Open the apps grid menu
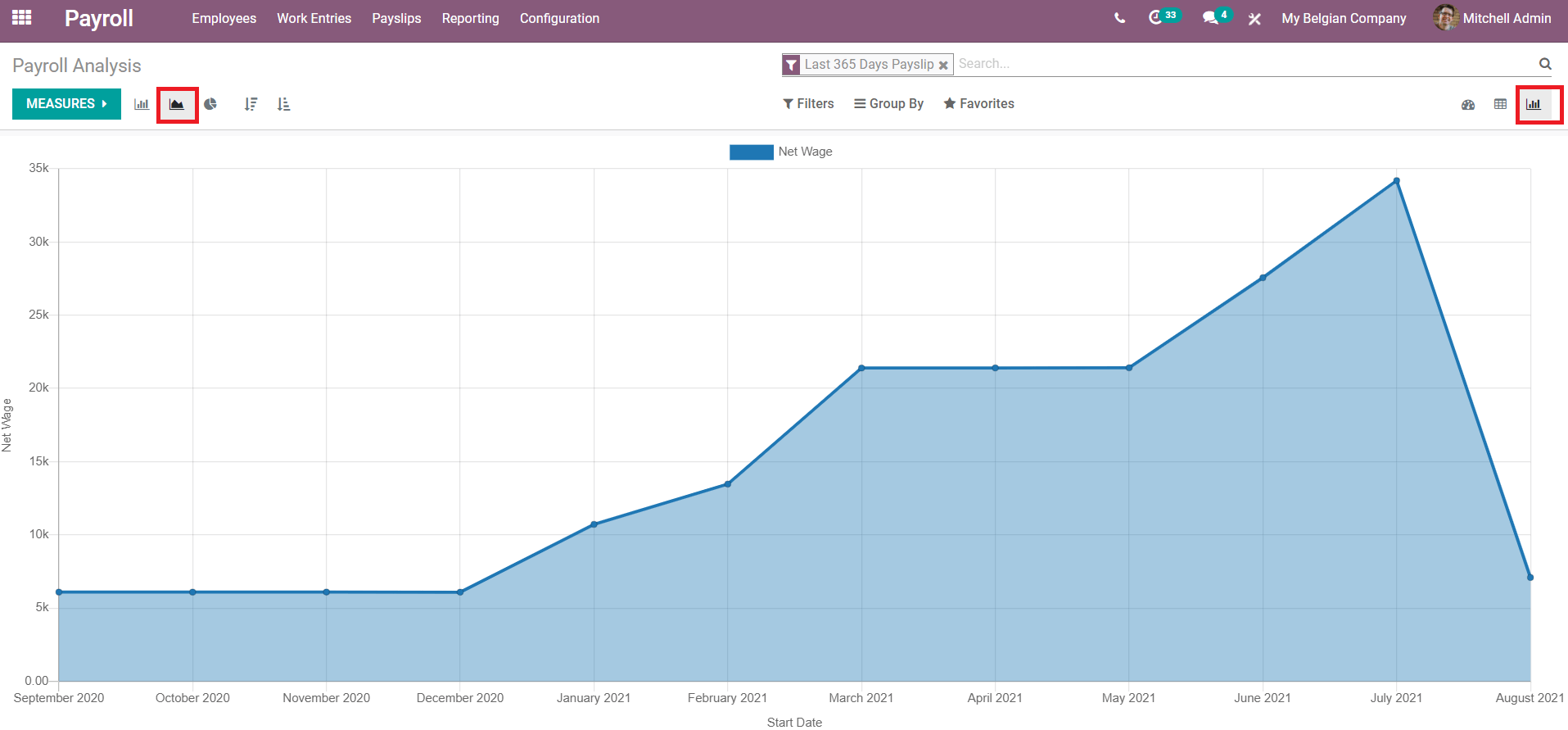1568x730 pixels. (x=22, y=18)
